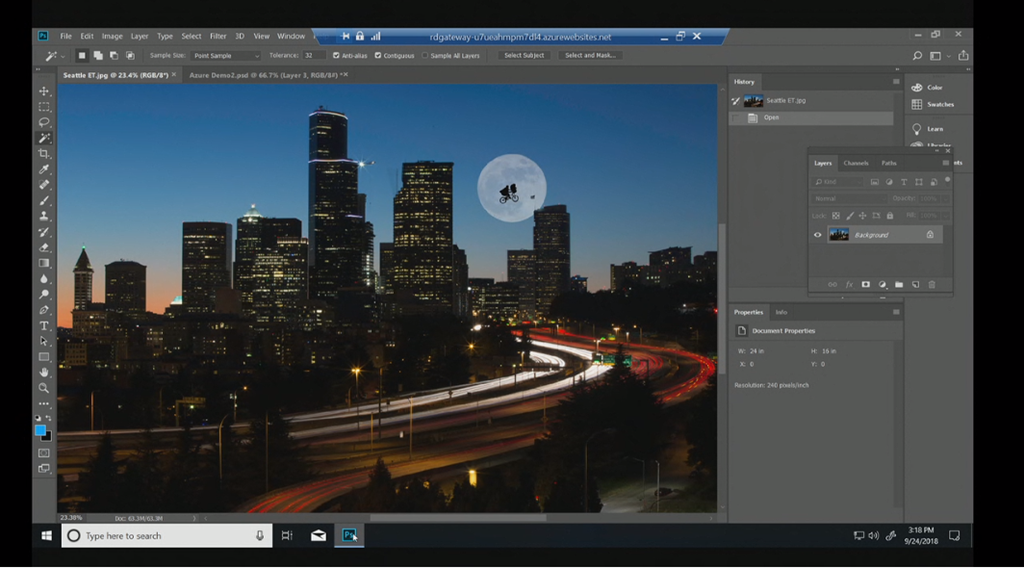The height and width of the screenshot is (568, 1024).
Task: Toggle the Anti-alias checkbox
Action: (336, 56)
